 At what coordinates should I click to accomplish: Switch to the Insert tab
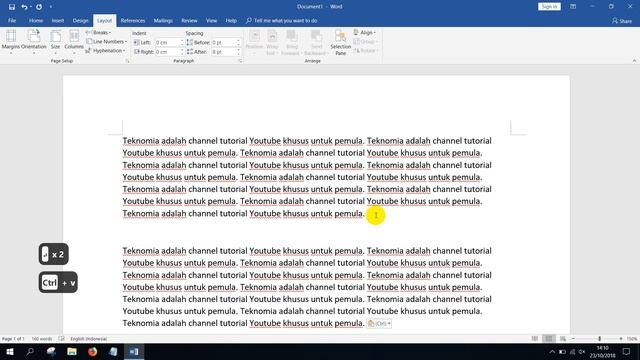[58, 20]
